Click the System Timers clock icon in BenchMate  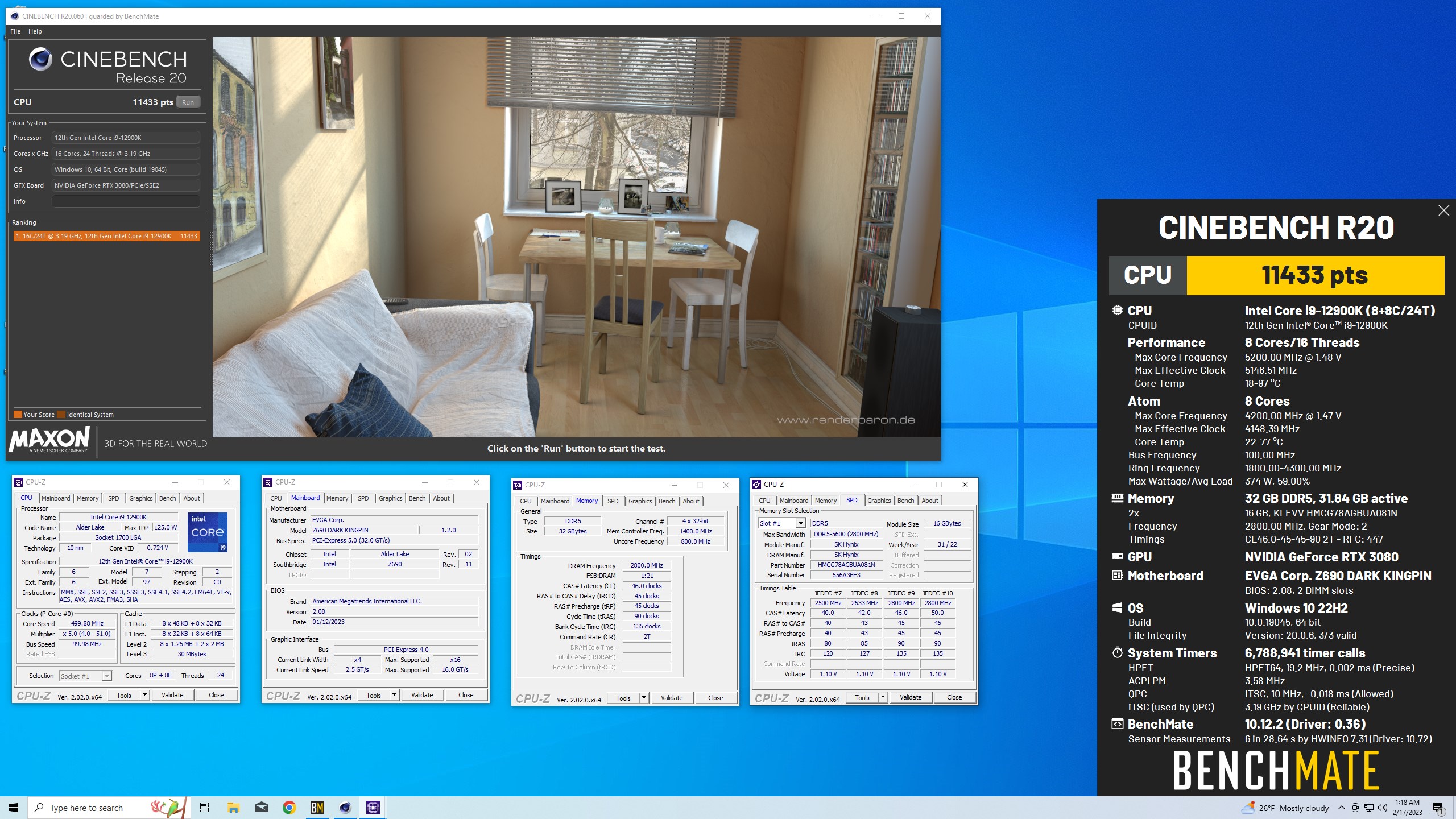[x=1118, y=653]
